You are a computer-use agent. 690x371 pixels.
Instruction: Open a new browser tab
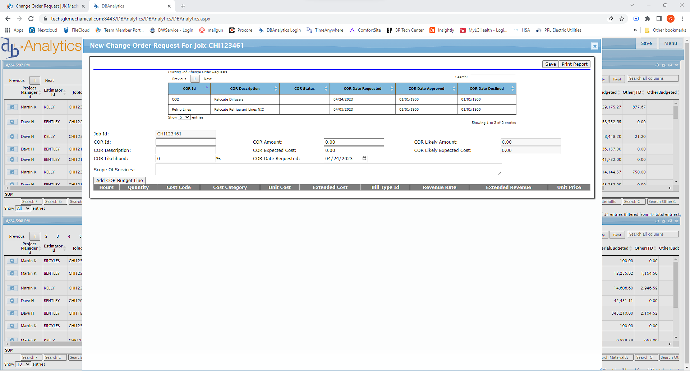pos(183,6)
